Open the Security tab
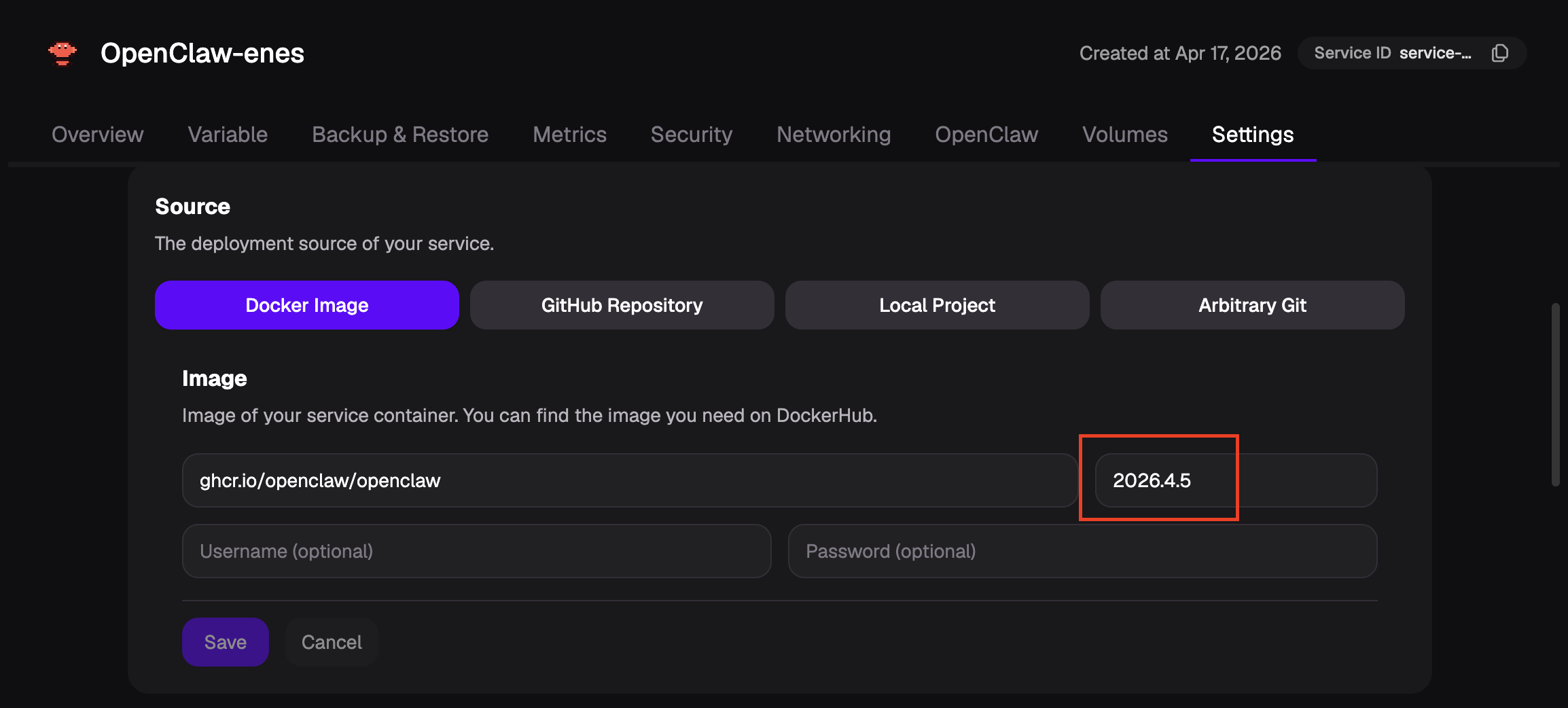Image resolution: width=1568 pixels, height=708 pixels. coord(692,135)
